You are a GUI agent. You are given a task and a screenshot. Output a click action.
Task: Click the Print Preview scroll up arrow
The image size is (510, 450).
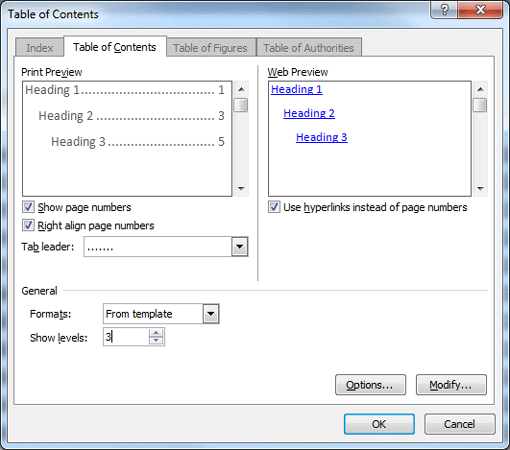(x=241, y=89)
